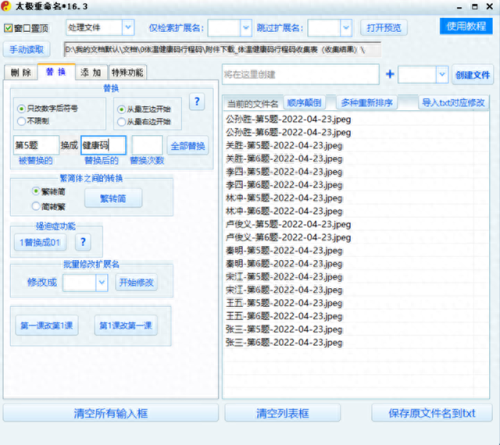Click 手动读取 button
This screenshot has width=500, height=445.
point(27,49)
